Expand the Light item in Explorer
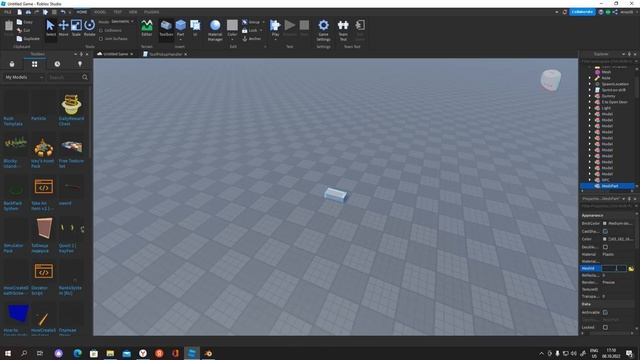The image size is (640, 360). 589,108
